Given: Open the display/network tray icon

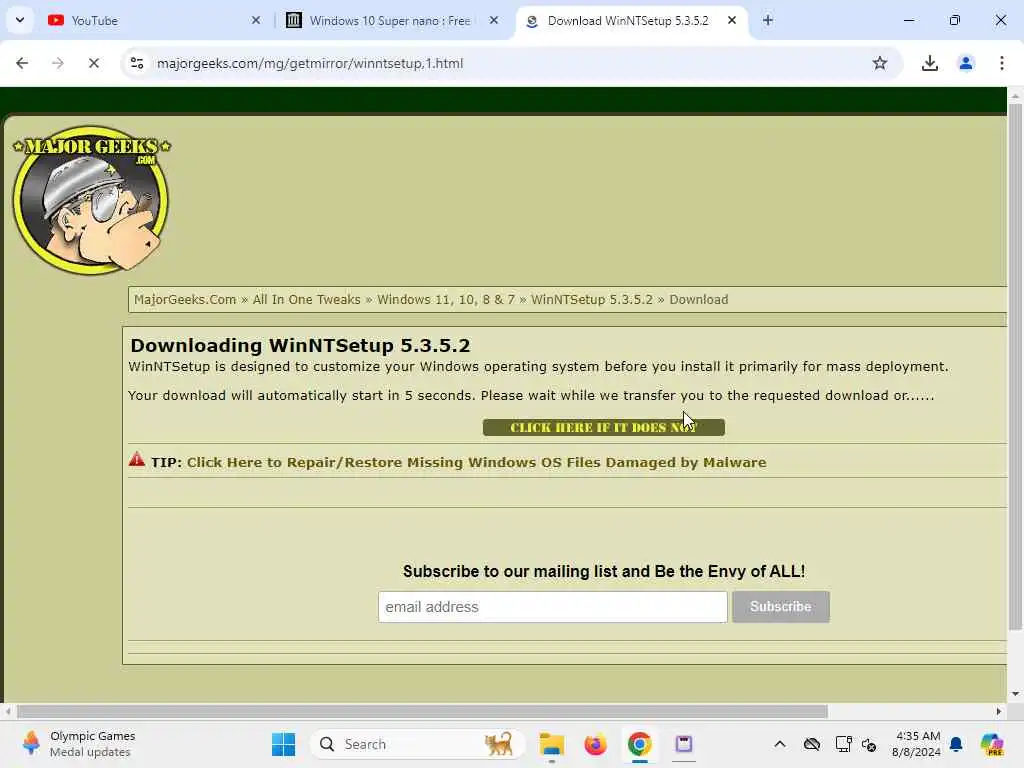Looking at the screenshot, I should 843,744.
